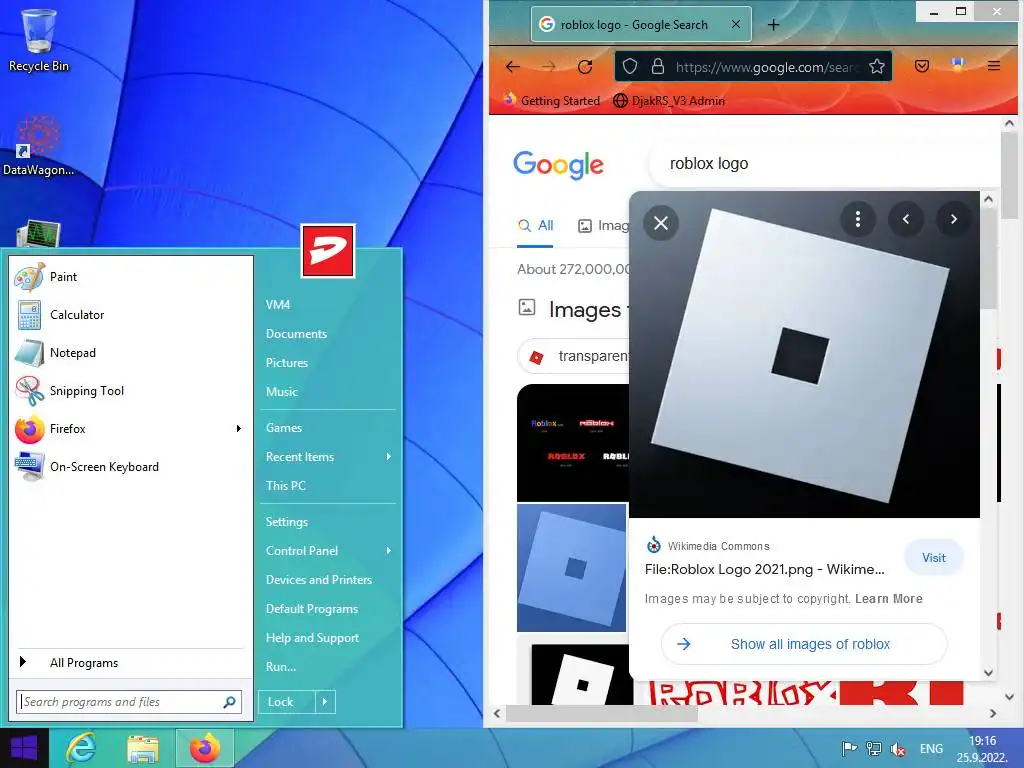Expand the Firefox submenu arrow
1024x768 pixels.
point(239,428)
